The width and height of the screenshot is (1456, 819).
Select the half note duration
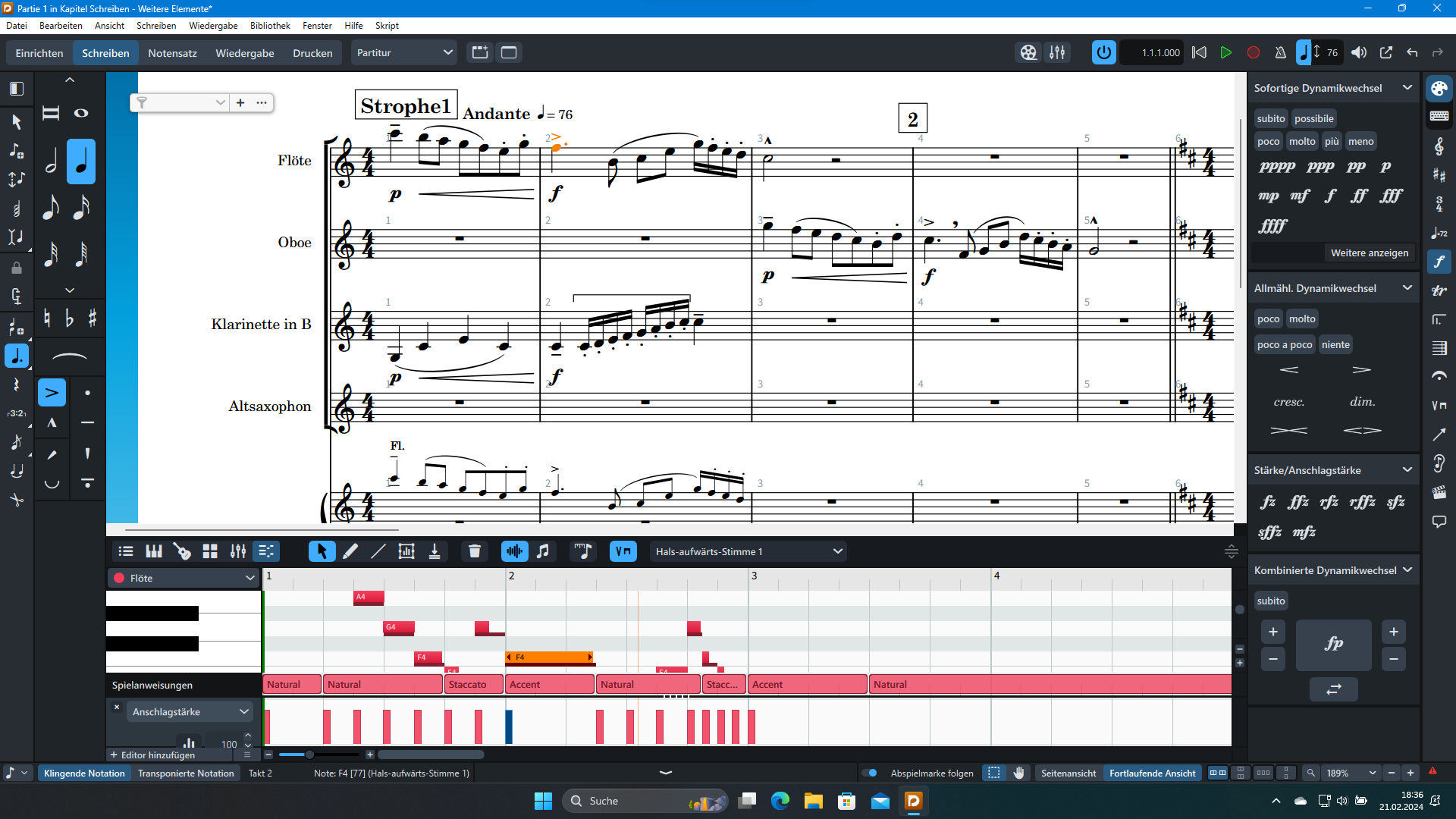tap(52, 162)
